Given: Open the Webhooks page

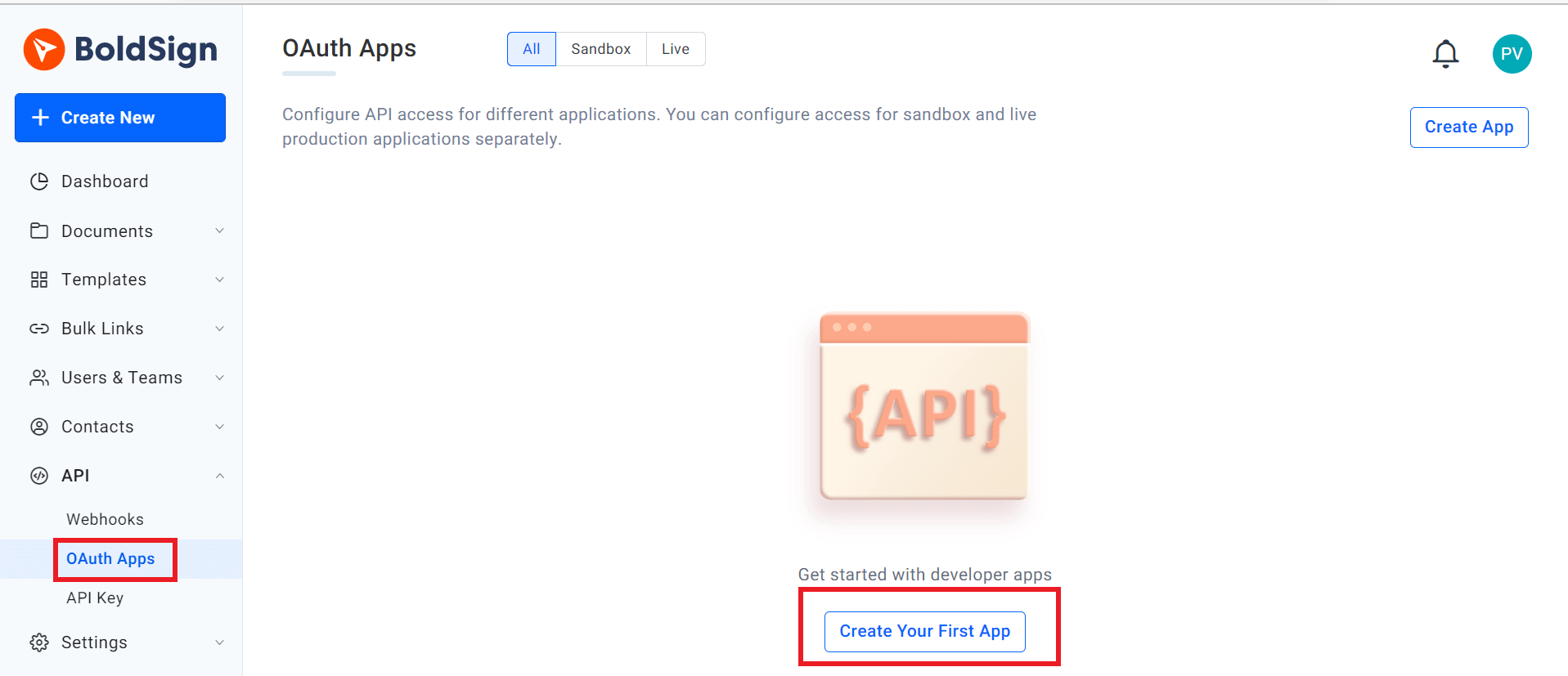Looking at the screenshot, I should point(105,518).
